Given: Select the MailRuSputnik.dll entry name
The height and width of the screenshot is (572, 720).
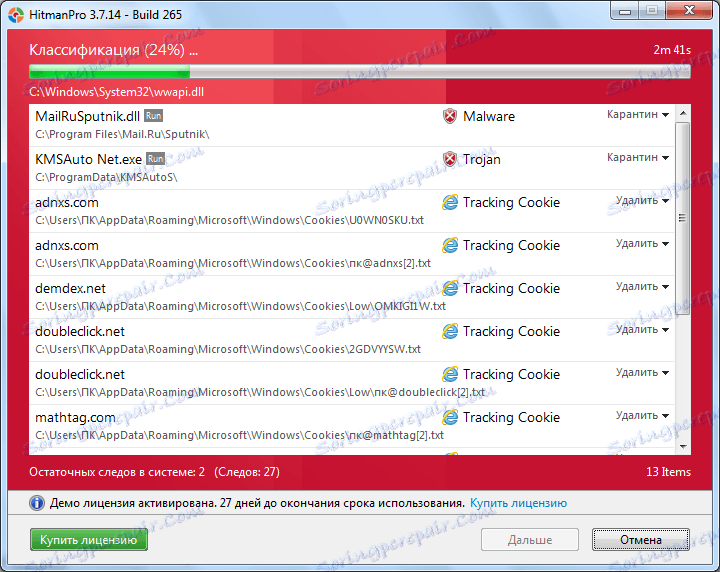Looking at the screenshot, I should click(87, 117).
